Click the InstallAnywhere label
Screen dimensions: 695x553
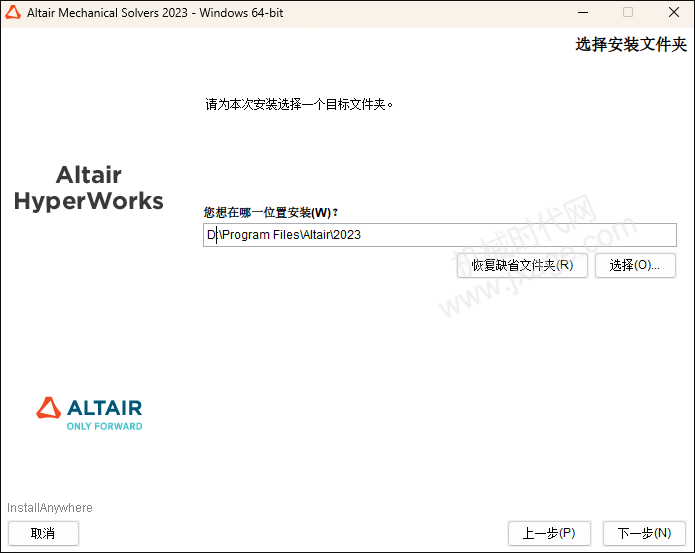click(50, 508)
